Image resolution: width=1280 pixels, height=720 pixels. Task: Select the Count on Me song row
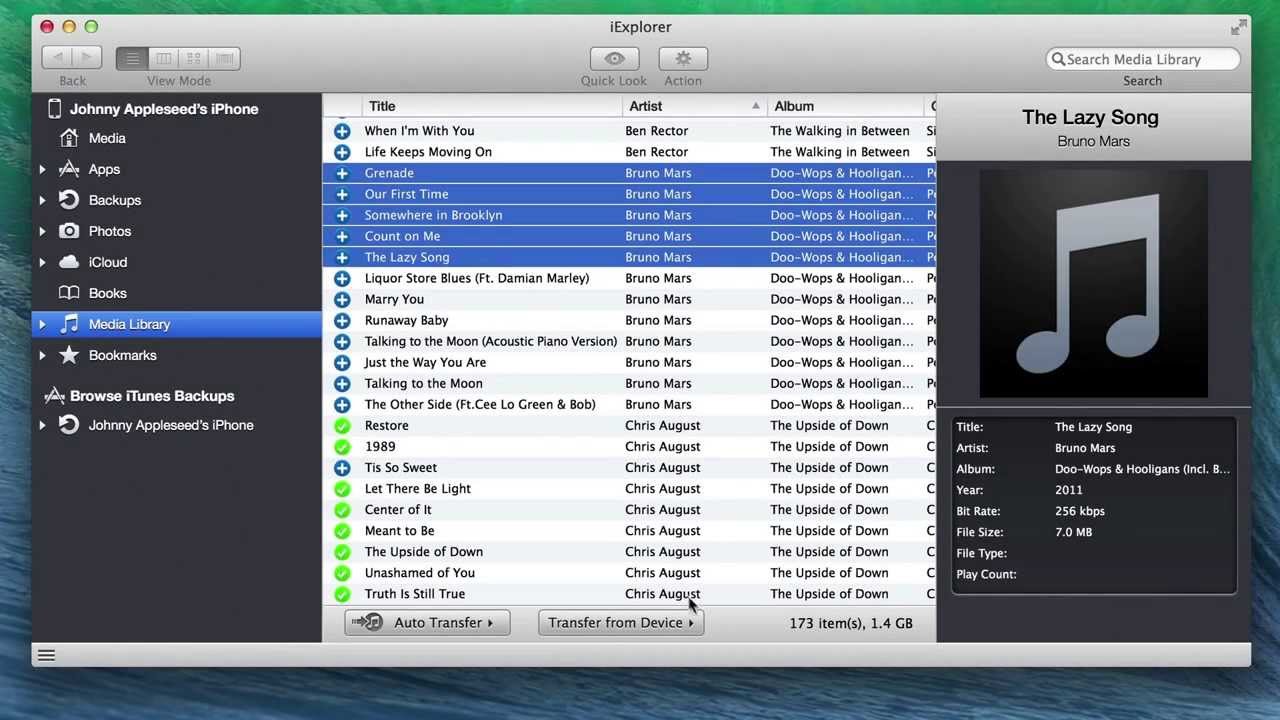coord(629,236)
